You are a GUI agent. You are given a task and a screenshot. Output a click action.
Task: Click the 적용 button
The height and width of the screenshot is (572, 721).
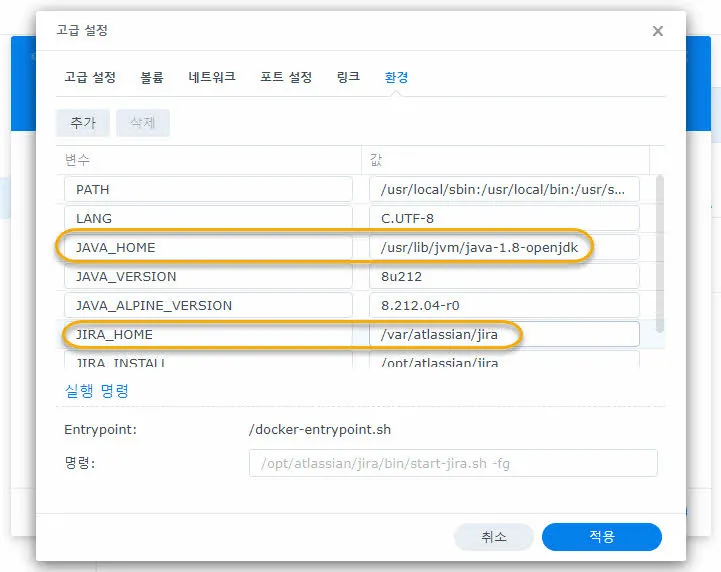602,537
